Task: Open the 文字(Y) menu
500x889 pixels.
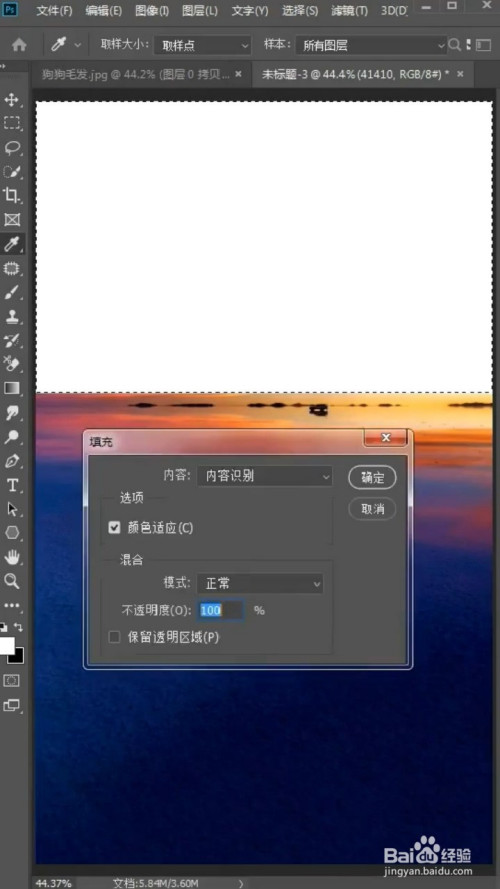Action: pos(250,11)
